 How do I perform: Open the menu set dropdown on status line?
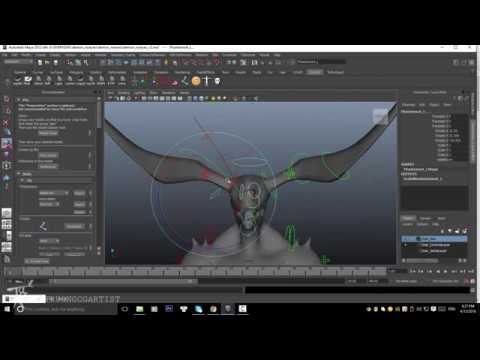click(x=18, y=62)
